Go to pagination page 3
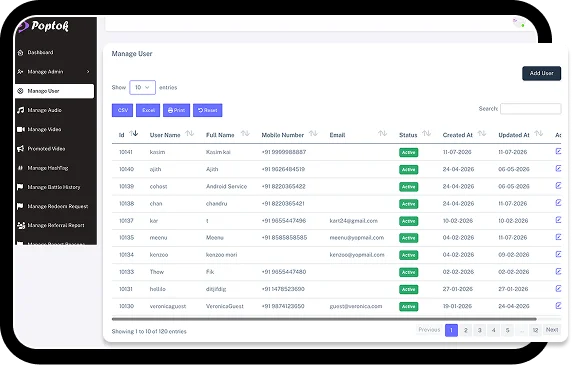The image size is (572, 365). coord(479,330)
